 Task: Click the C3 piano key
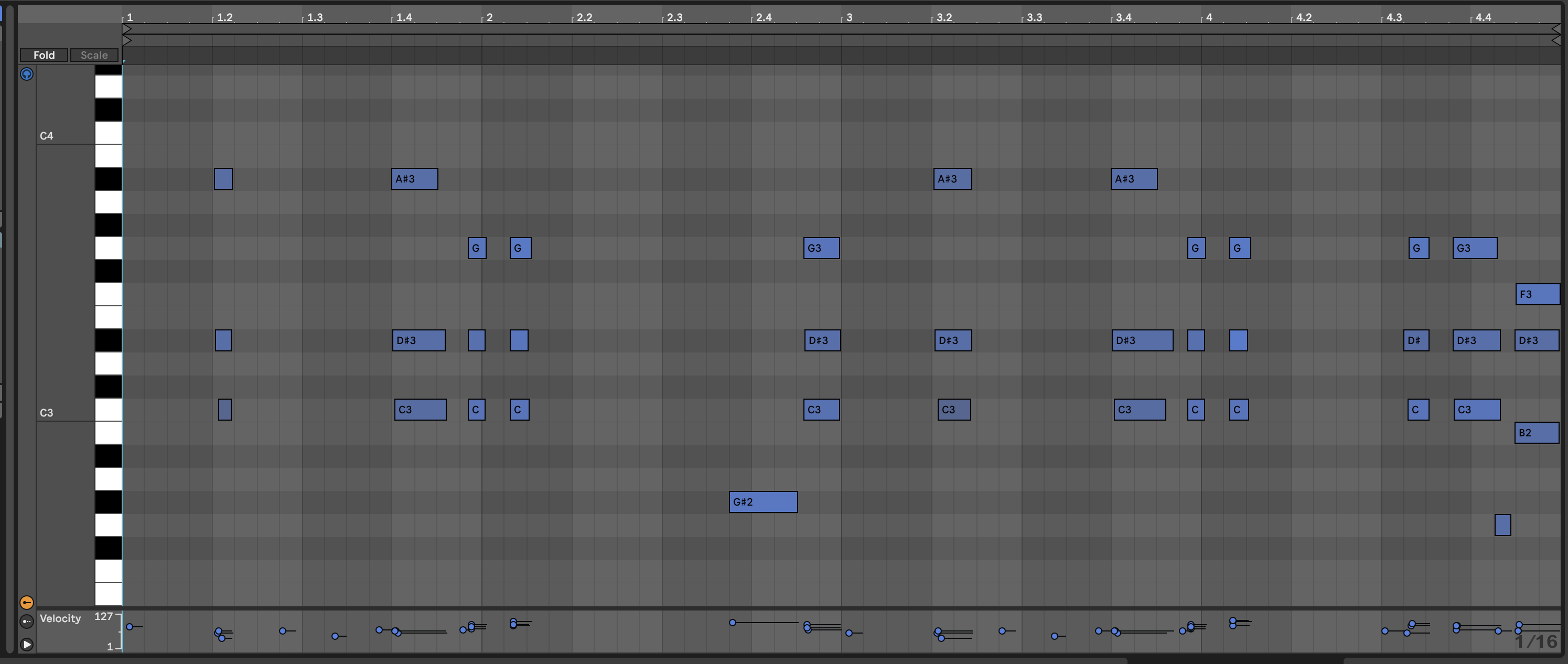(x=109, y=410)
